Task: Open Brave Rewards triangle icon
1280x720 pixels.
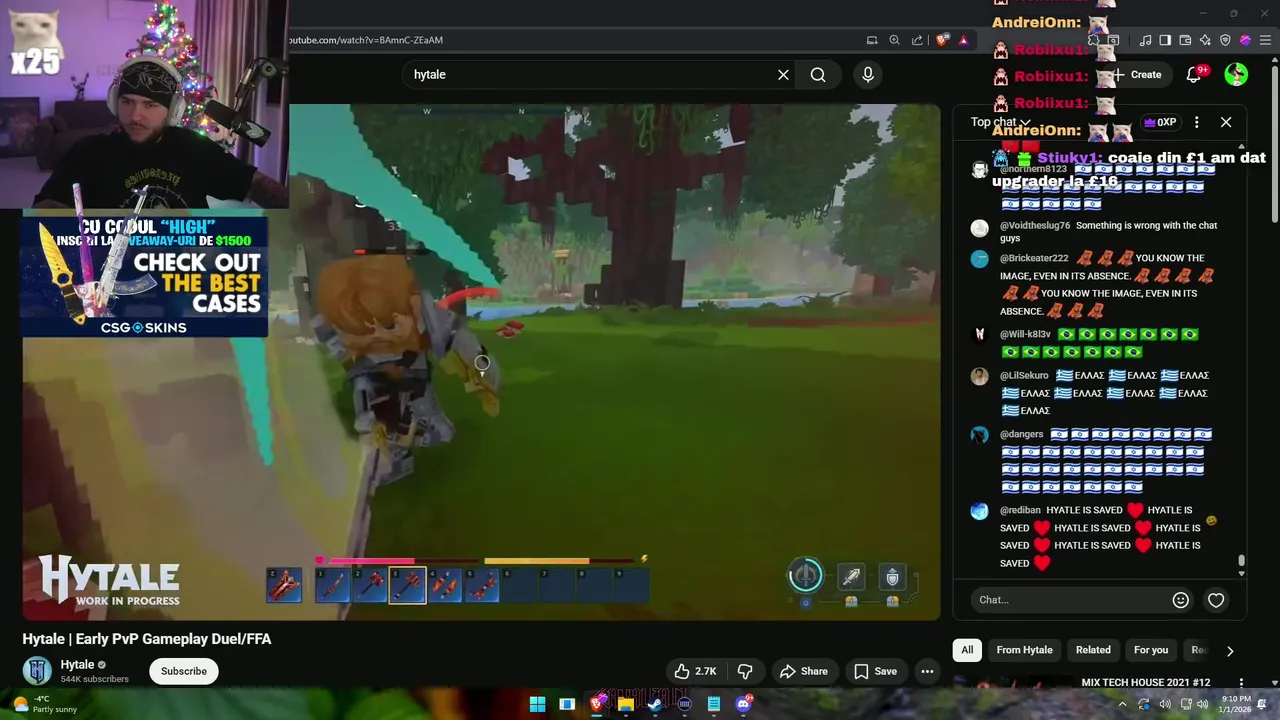Action: coord(963,40)
